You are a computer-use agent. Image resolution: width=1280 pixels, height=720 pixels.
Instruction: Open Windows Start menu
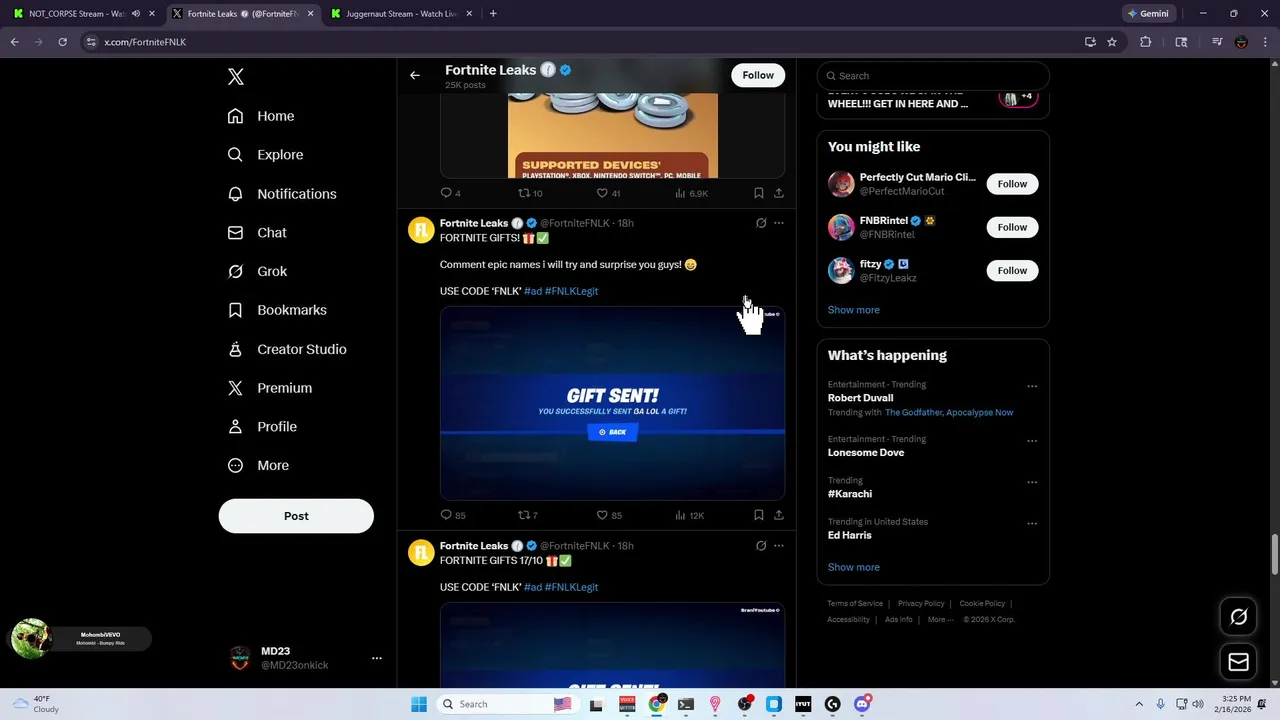[x=418, y=704]
